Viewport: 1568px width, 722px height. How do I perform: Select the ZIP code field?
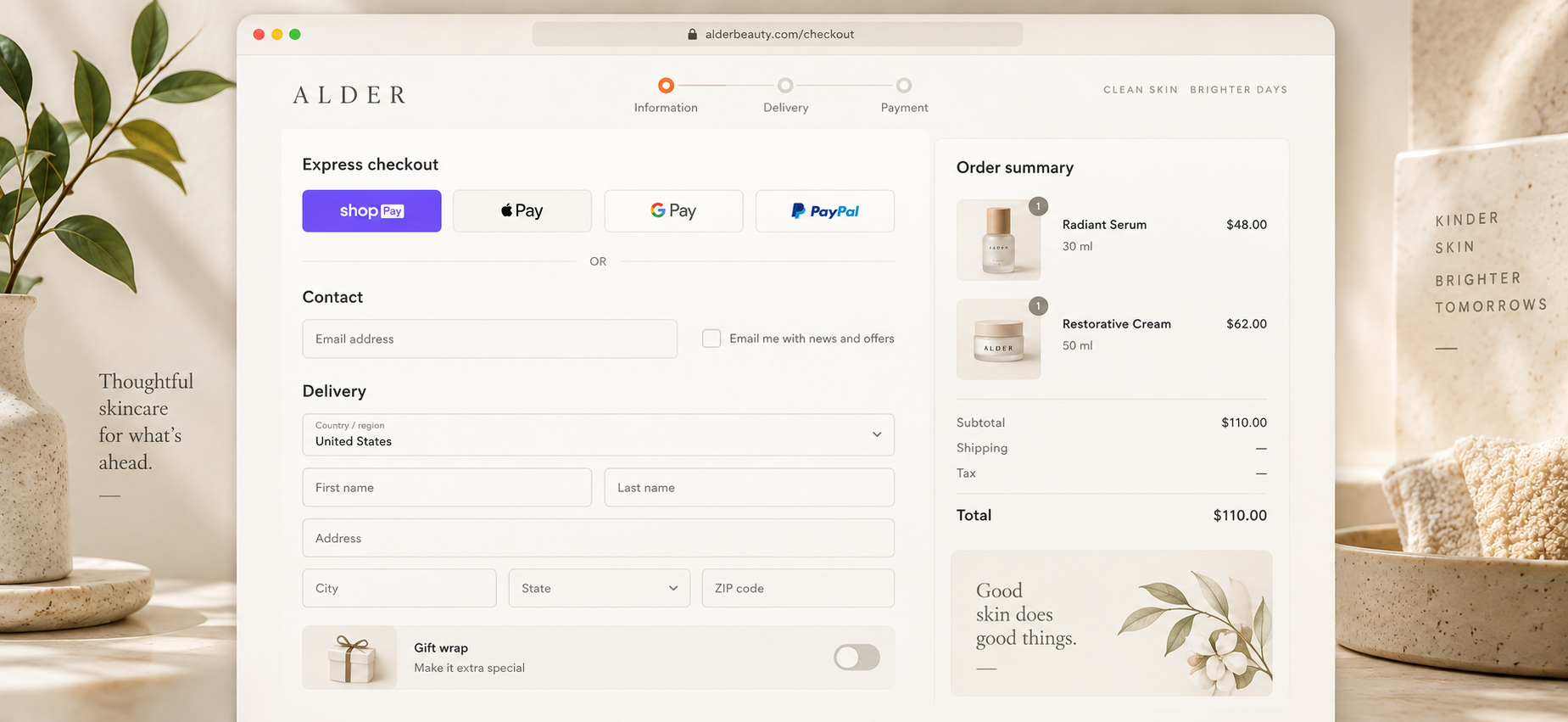[798, 588]
